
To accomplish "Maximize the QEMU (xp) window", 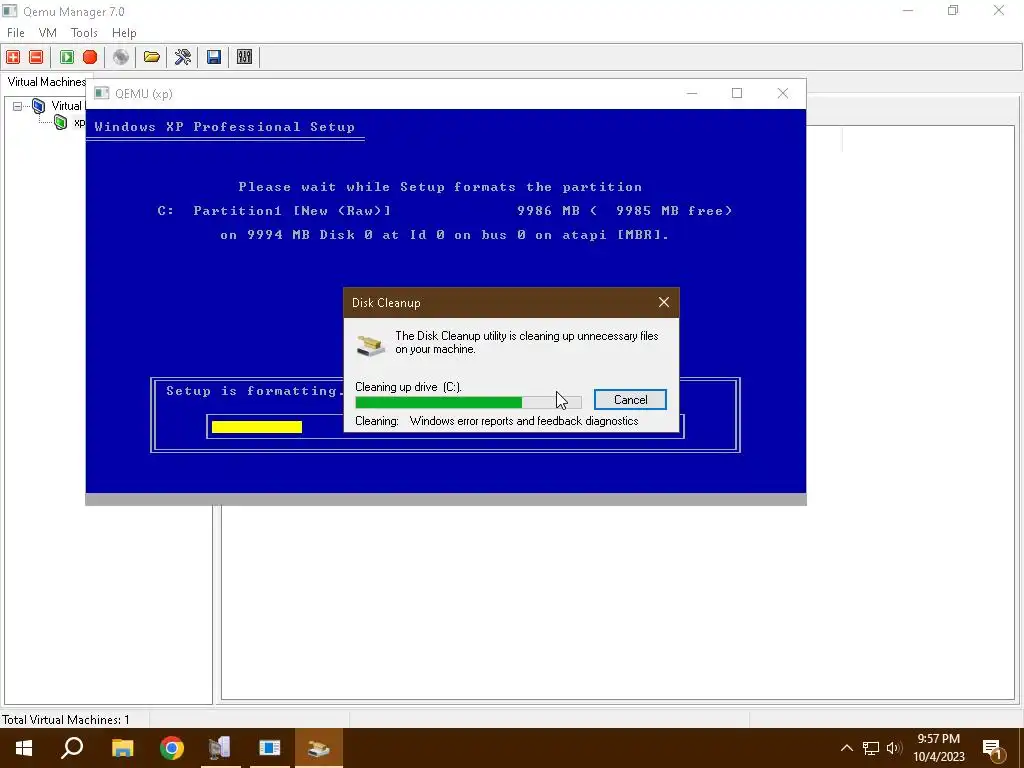I will (x=737, y=93).
